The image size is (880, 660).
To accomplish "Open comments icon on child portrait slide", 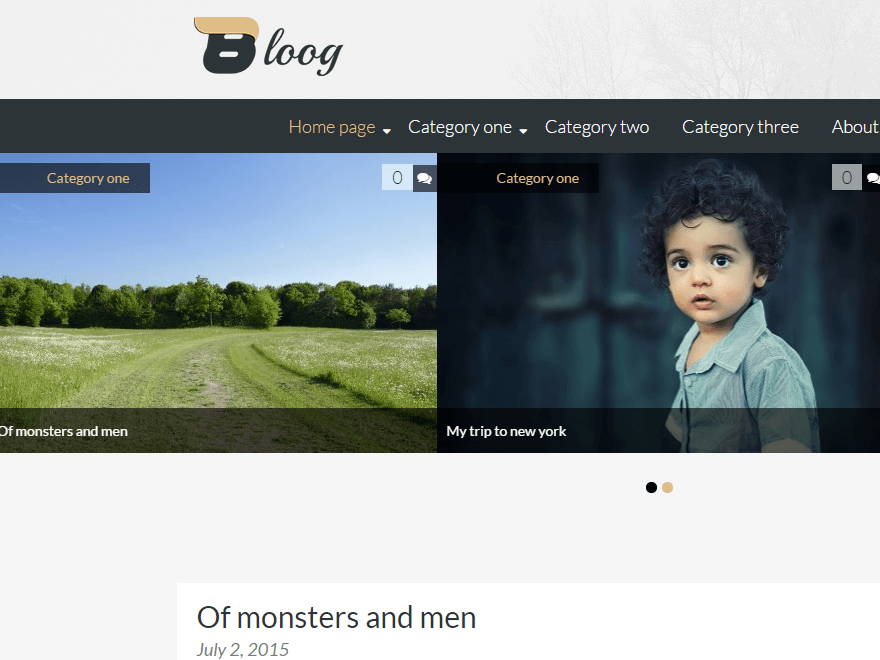I will coord(872,177).
